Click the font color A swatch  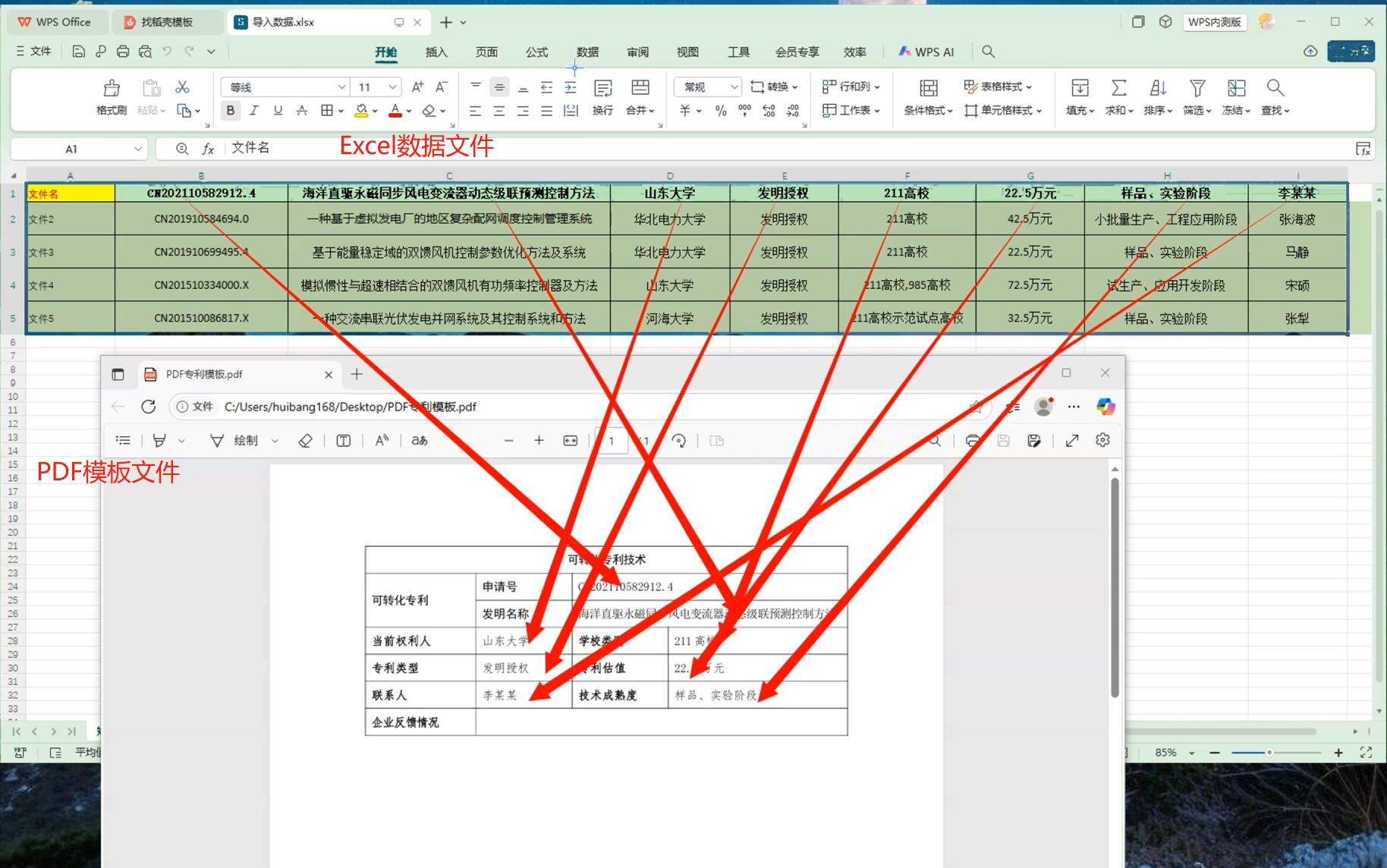click(395, 111)
